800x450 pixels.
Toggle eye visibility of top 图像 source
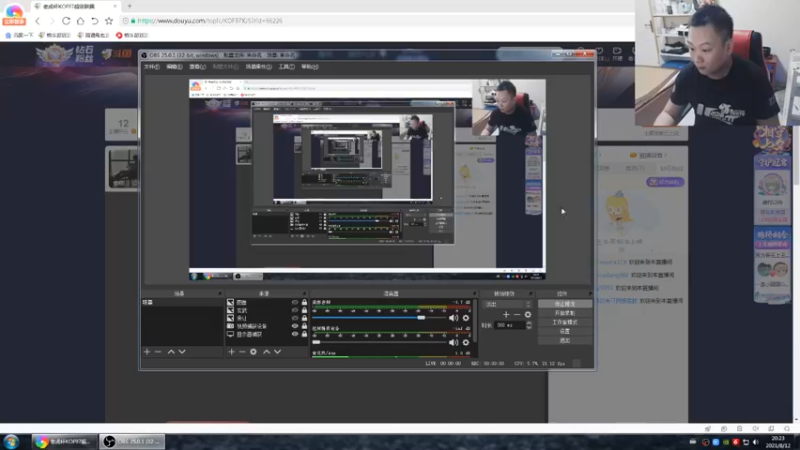[x=295, y=303]
